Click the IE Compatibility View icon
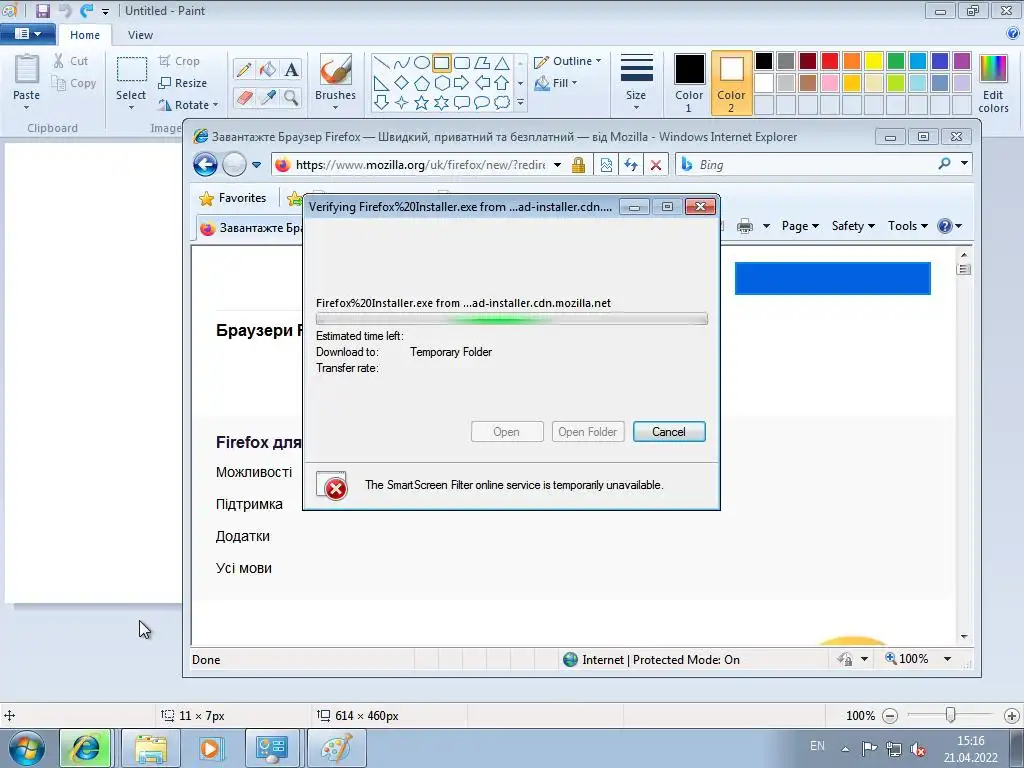 (x=606, y=165)
